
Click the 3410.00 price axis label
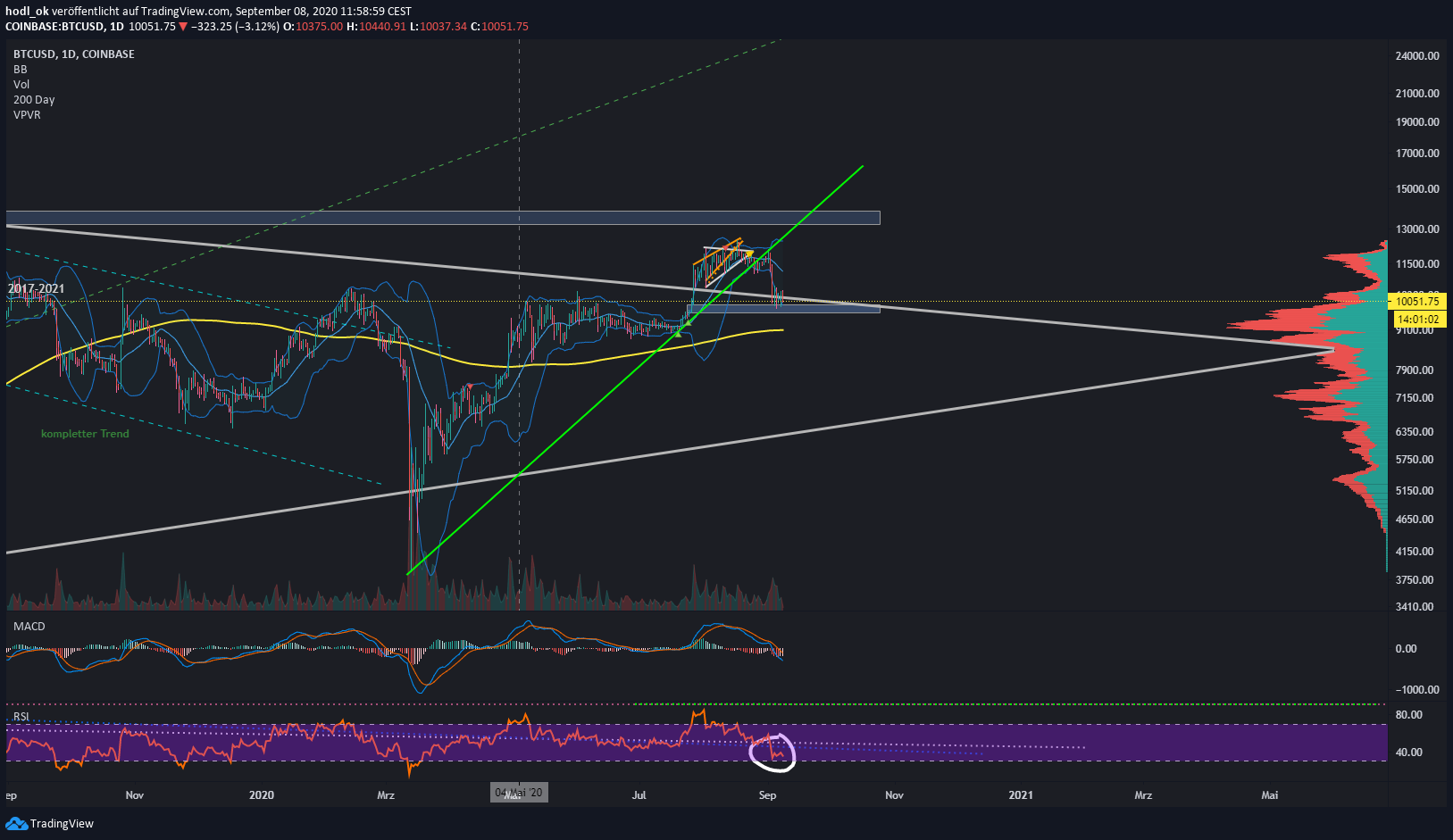pyautogui.click(x=1415, y=607)
